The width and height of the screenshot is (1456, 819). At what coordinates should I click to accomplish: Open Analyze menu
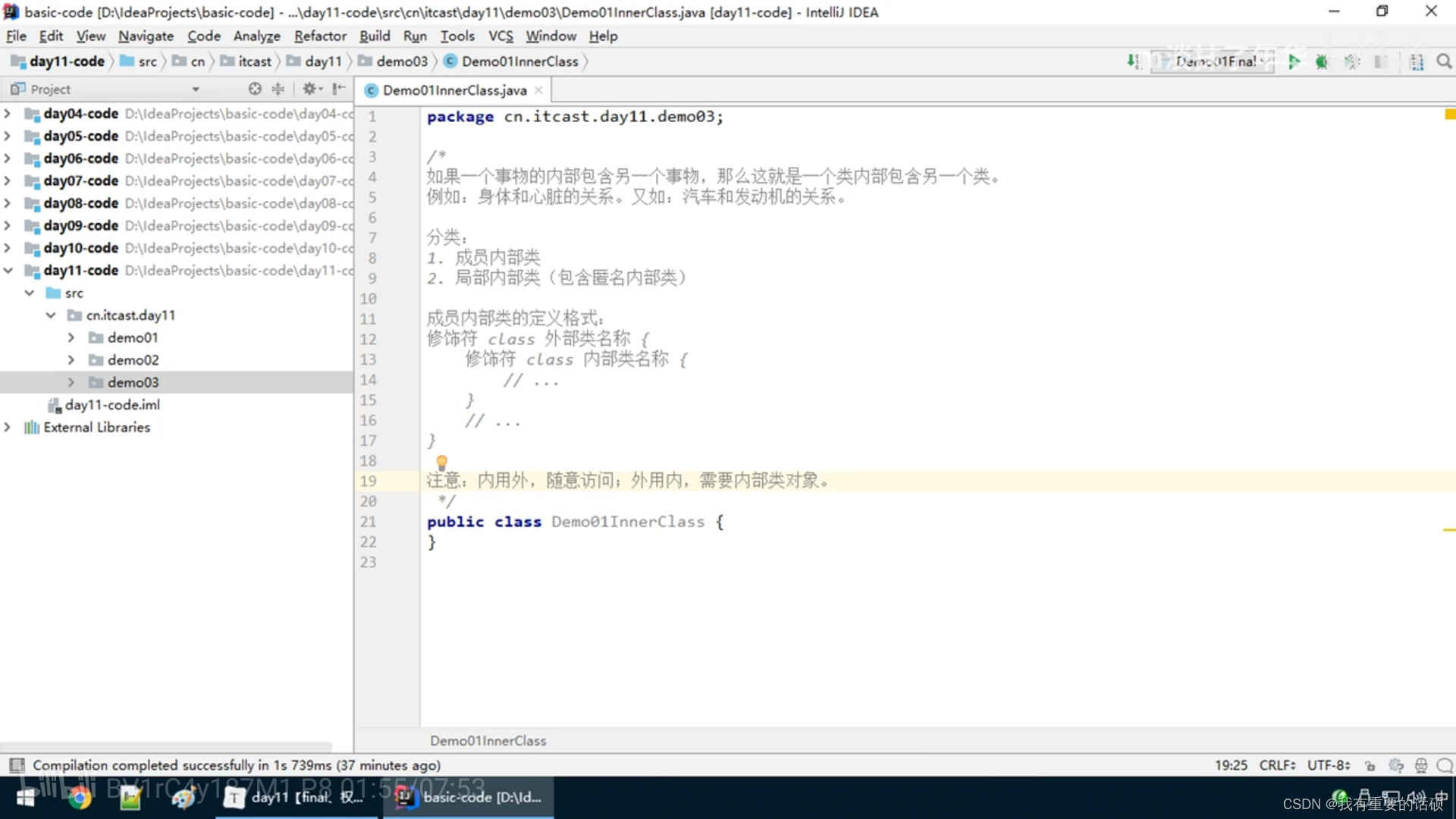coord(256,36)
